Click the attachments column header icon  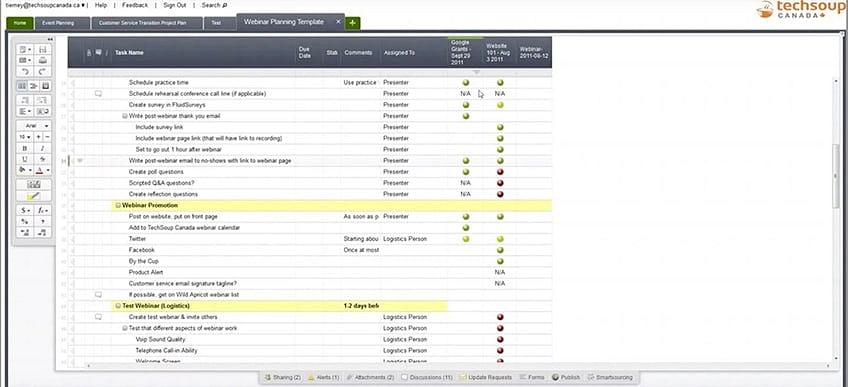pyautogui.click(x=89, y=53)
